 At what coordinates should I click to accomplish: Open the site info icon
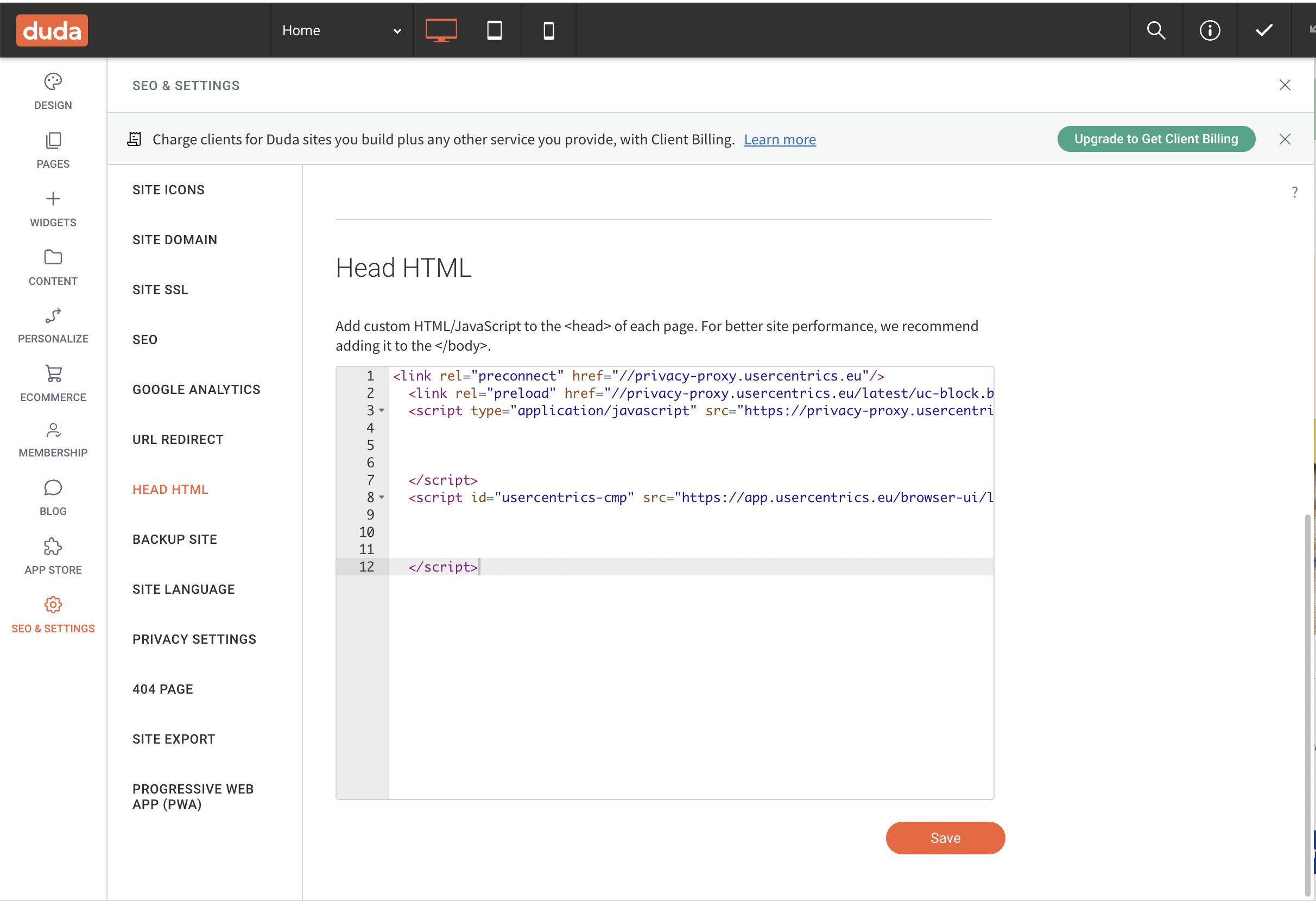[x=1210, y=30]
